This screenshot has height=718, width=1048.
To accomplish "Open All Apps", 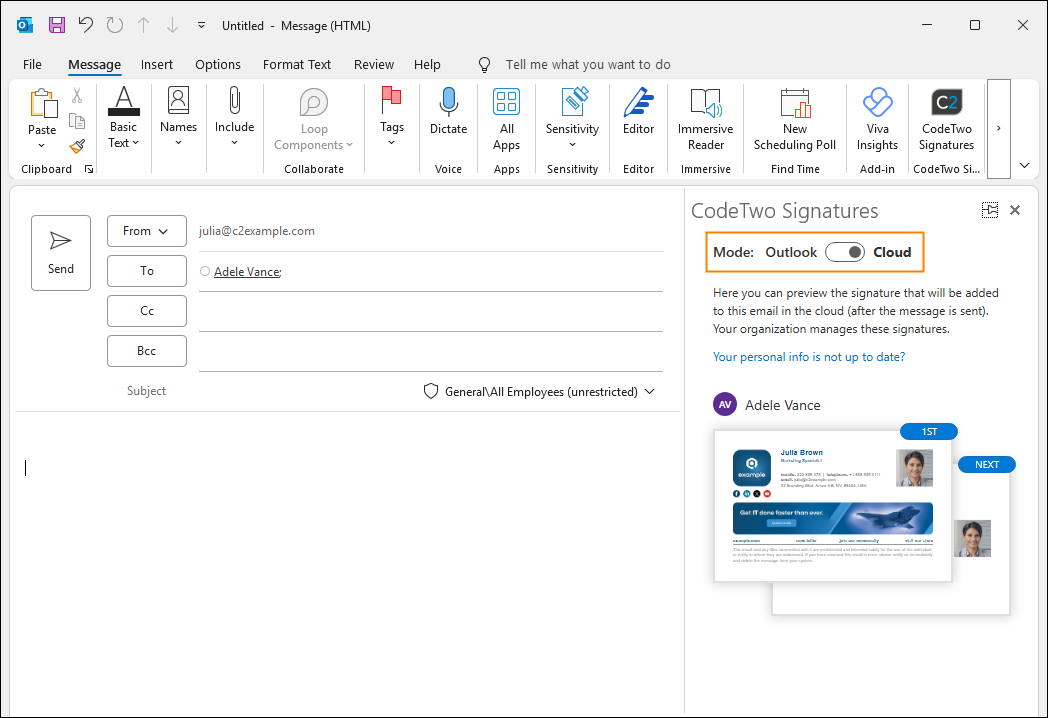I will point(507,119).
